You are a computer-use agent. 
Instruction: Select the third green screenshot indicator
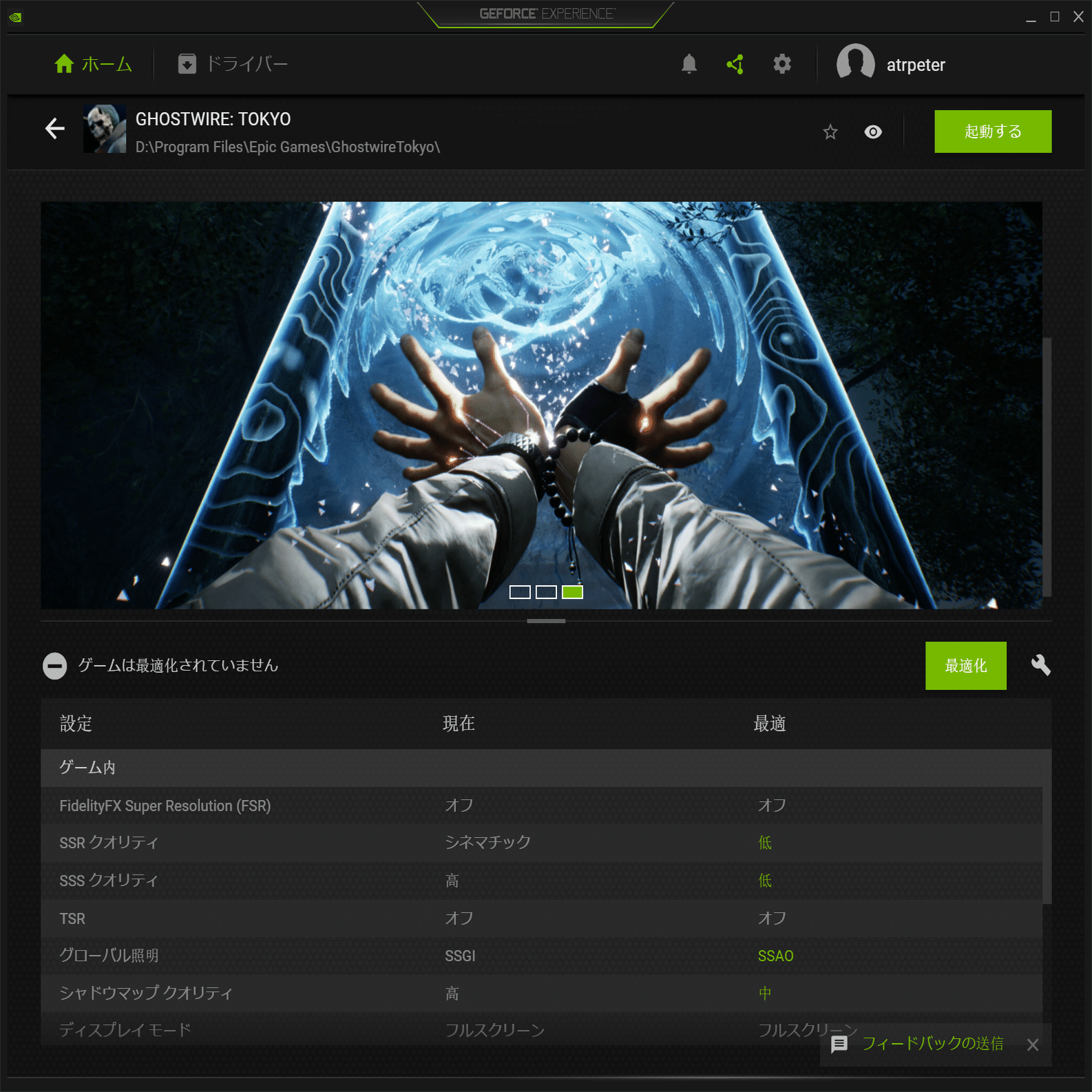click(572, 592)
